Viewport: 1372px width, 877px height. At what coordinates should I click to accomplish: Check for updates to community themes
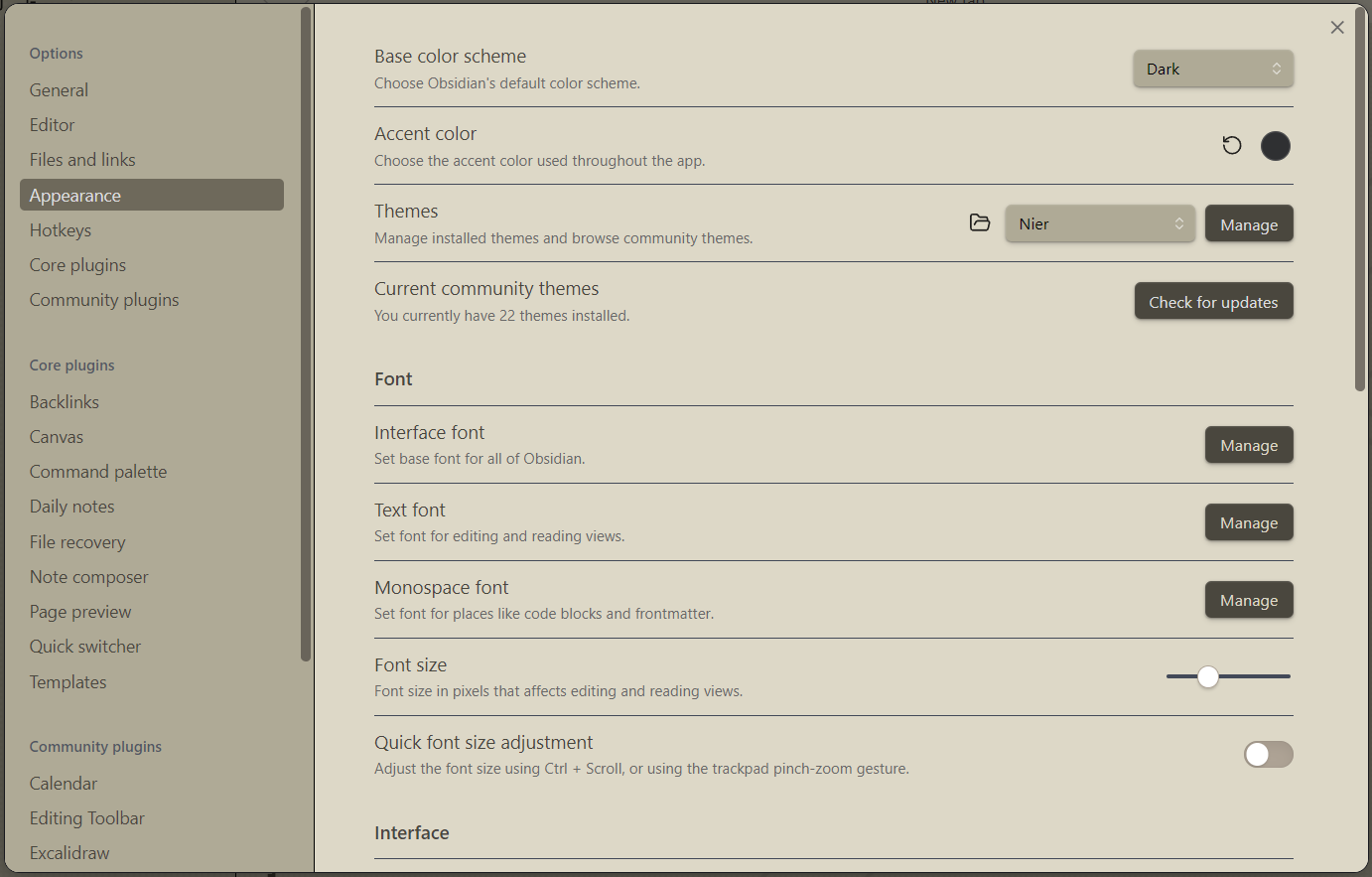[x=1213, y=302]
